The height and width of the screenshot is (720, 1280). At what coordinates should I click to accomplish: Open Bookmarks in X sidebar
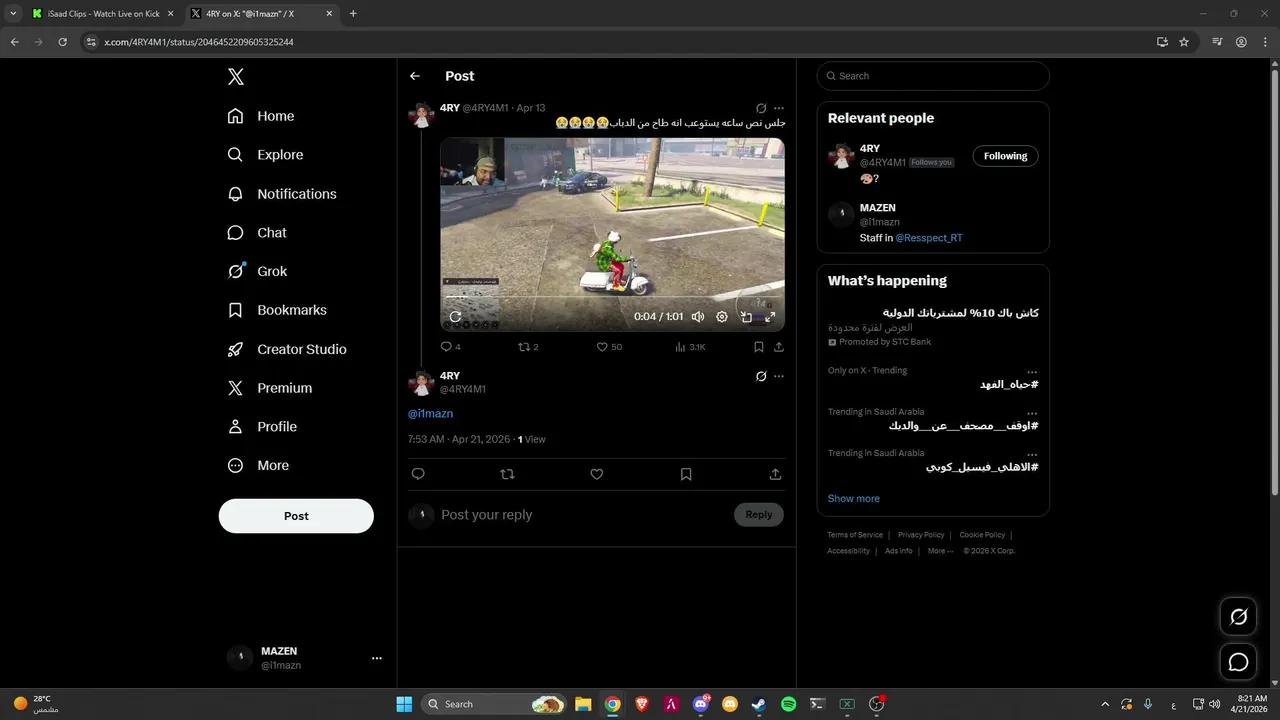pyautogui.click(x=277, y=310)
